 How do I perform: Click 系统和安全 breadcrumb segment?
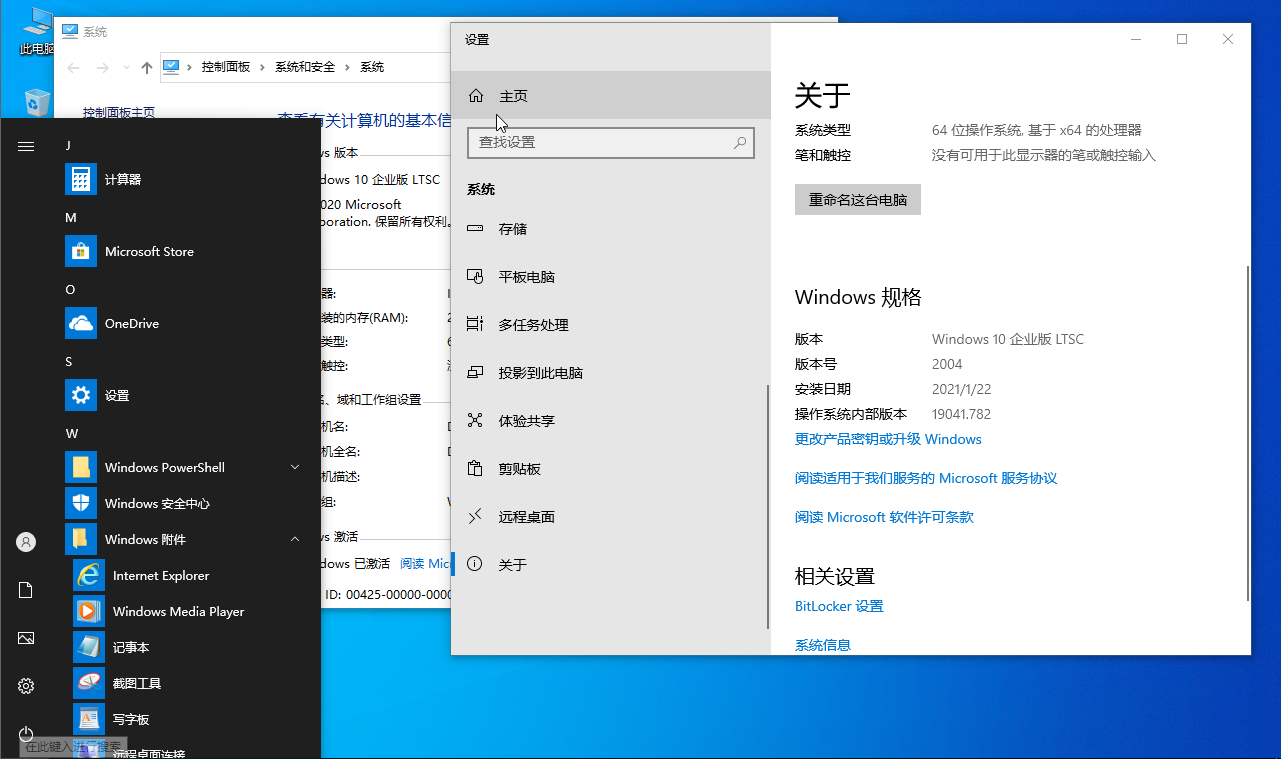(305, 67)
